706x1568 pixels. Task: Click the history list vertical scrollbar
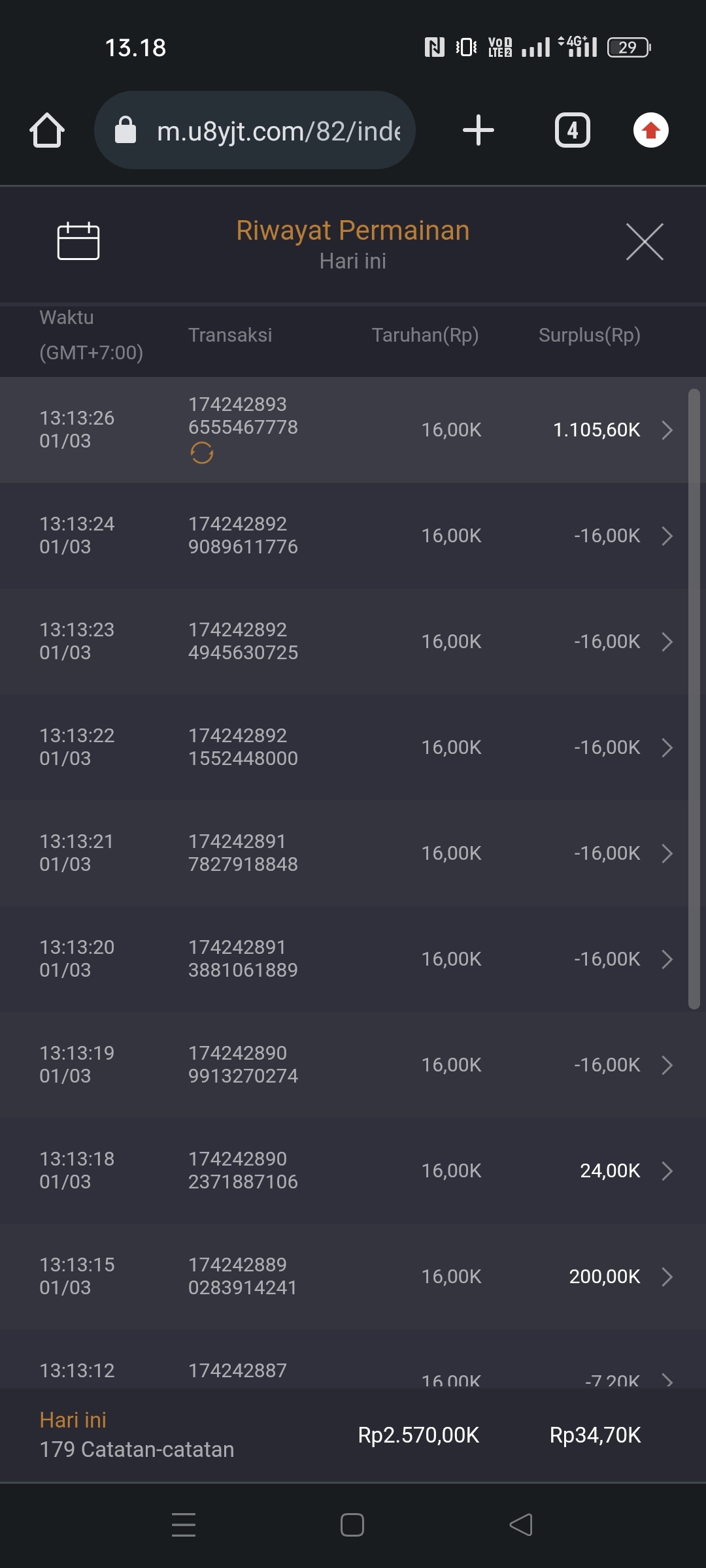[694, 699]
